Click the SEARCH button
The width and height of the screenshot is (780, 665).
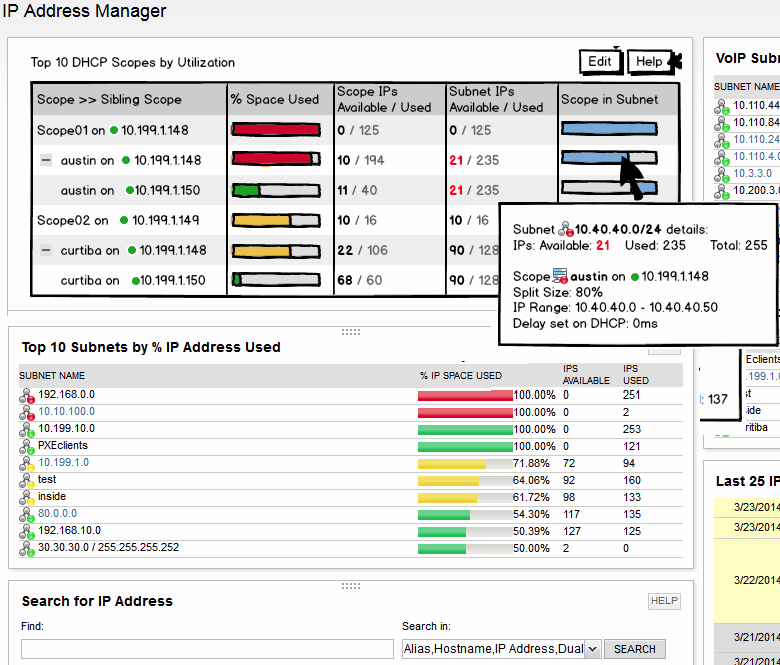pyautogui.click(x=635, y=649)
